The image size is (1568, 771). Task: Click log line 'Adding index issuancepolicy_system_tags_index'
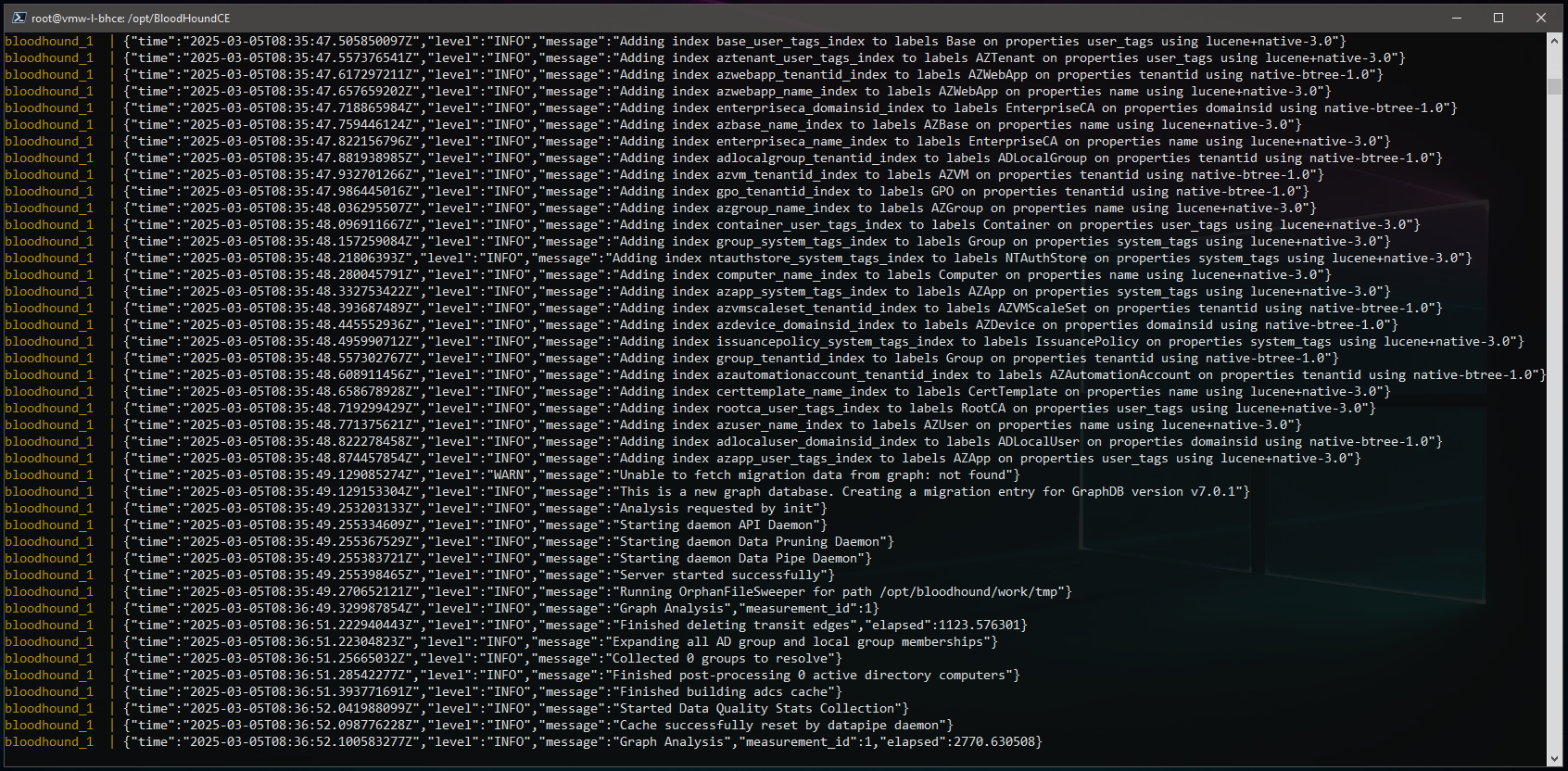tap(765, 342)
